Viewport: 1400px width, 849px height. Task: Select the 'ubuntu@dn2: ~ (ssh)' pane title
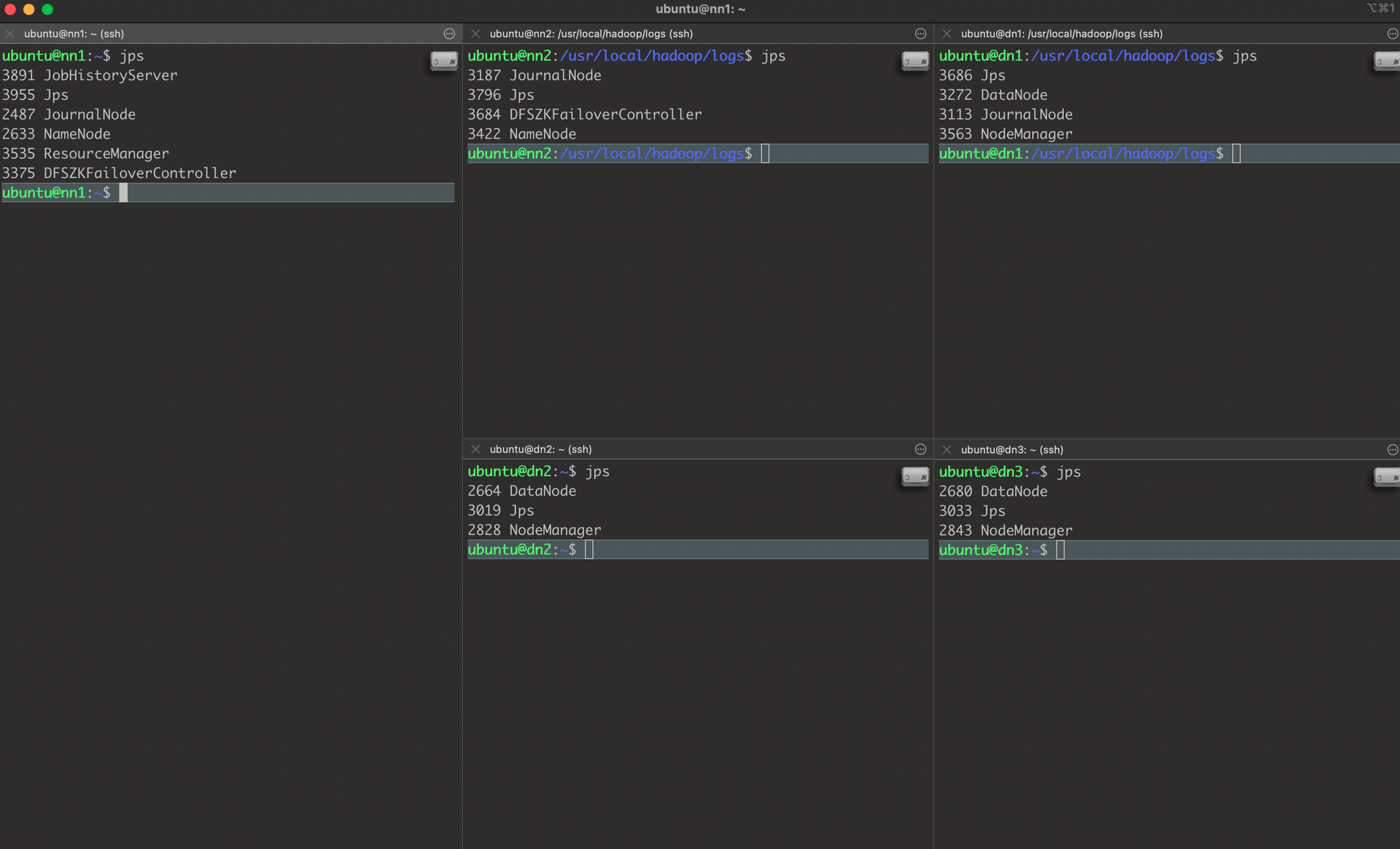[x=540, y=449]
